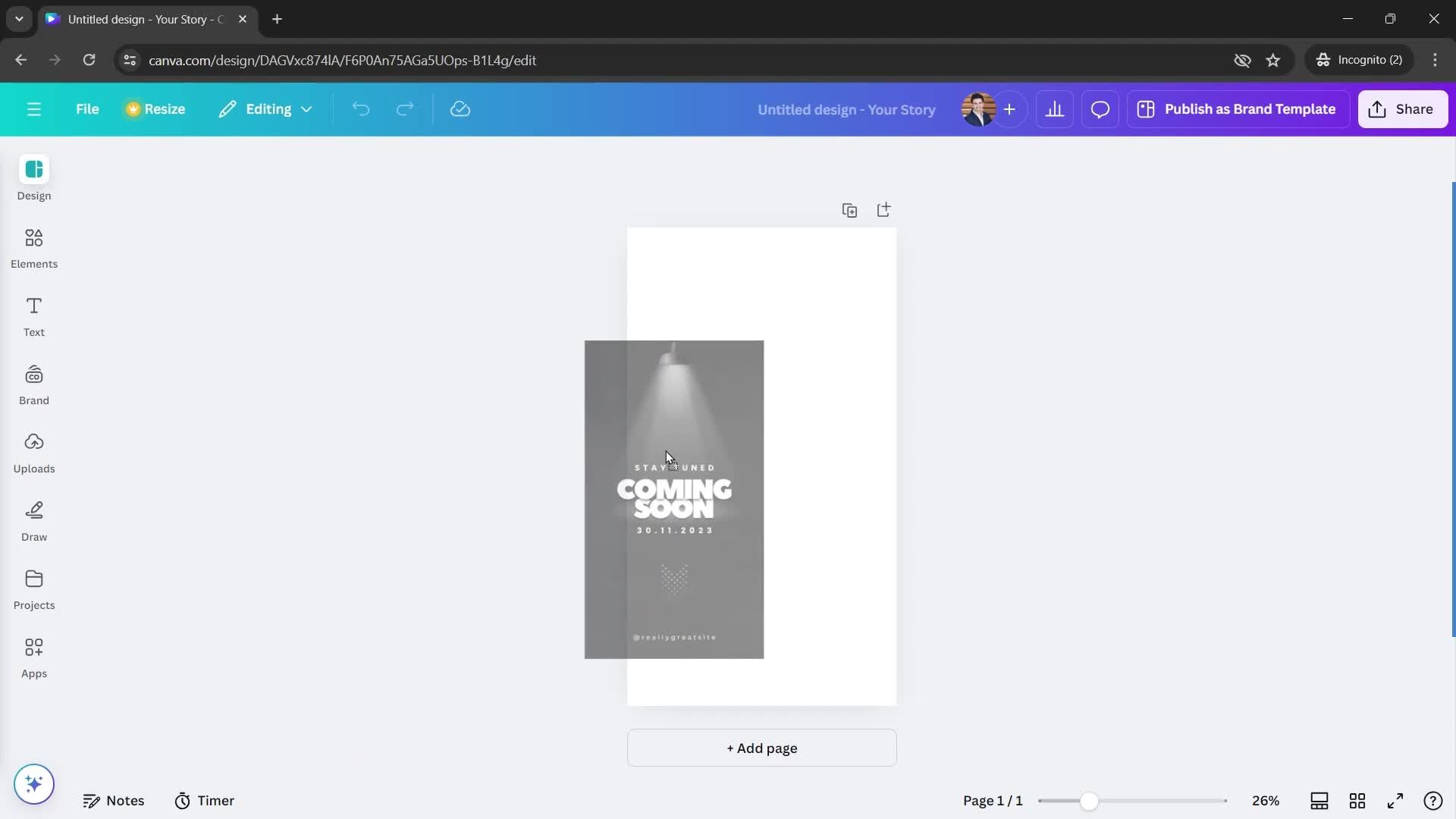Select the Draw tool

tap(33, 520)
